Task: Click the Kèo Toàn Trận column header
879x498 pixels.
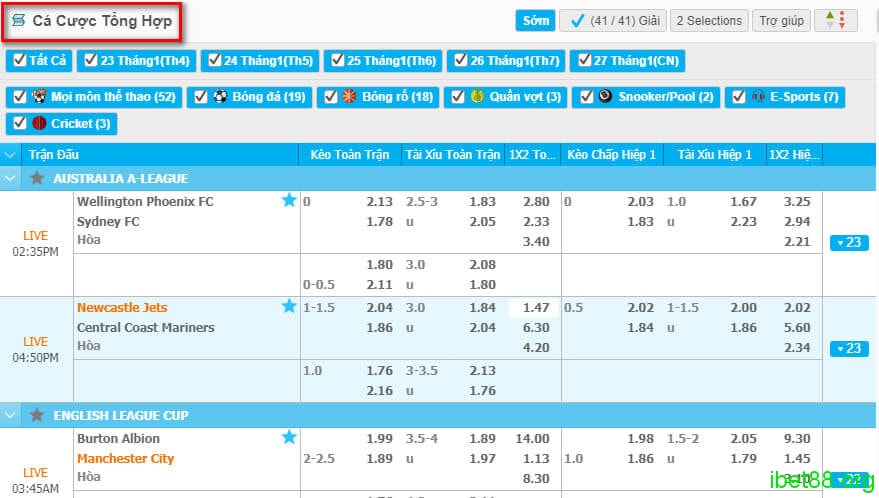Action: (350, 154)
